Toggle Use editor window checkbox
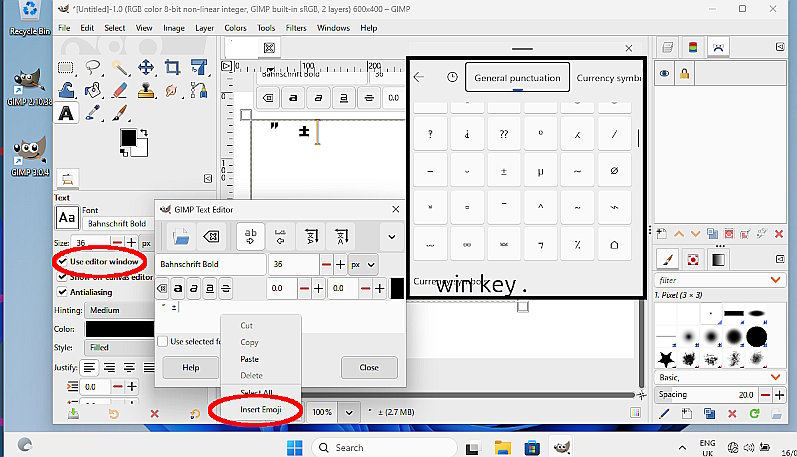The height and width of the screenshot is (457, 797). [x=63, y=261]
